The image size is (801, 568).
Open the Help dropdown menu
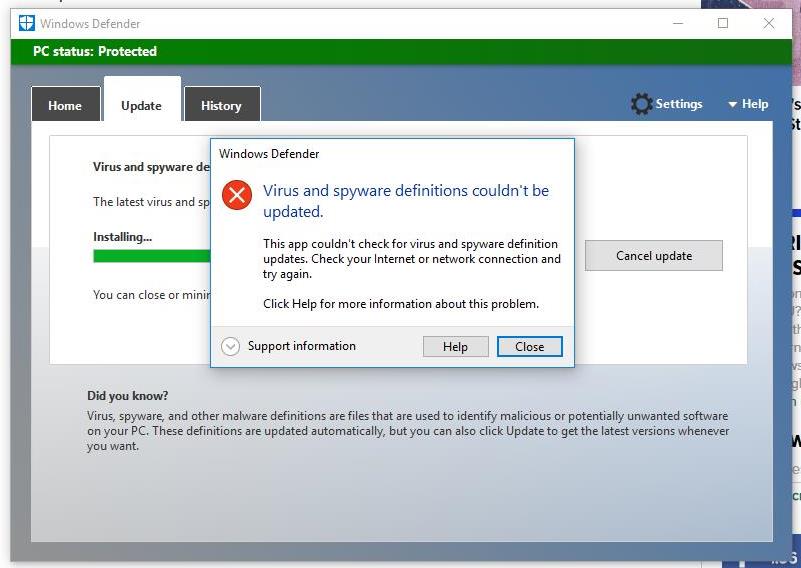(x=748, y=104)
